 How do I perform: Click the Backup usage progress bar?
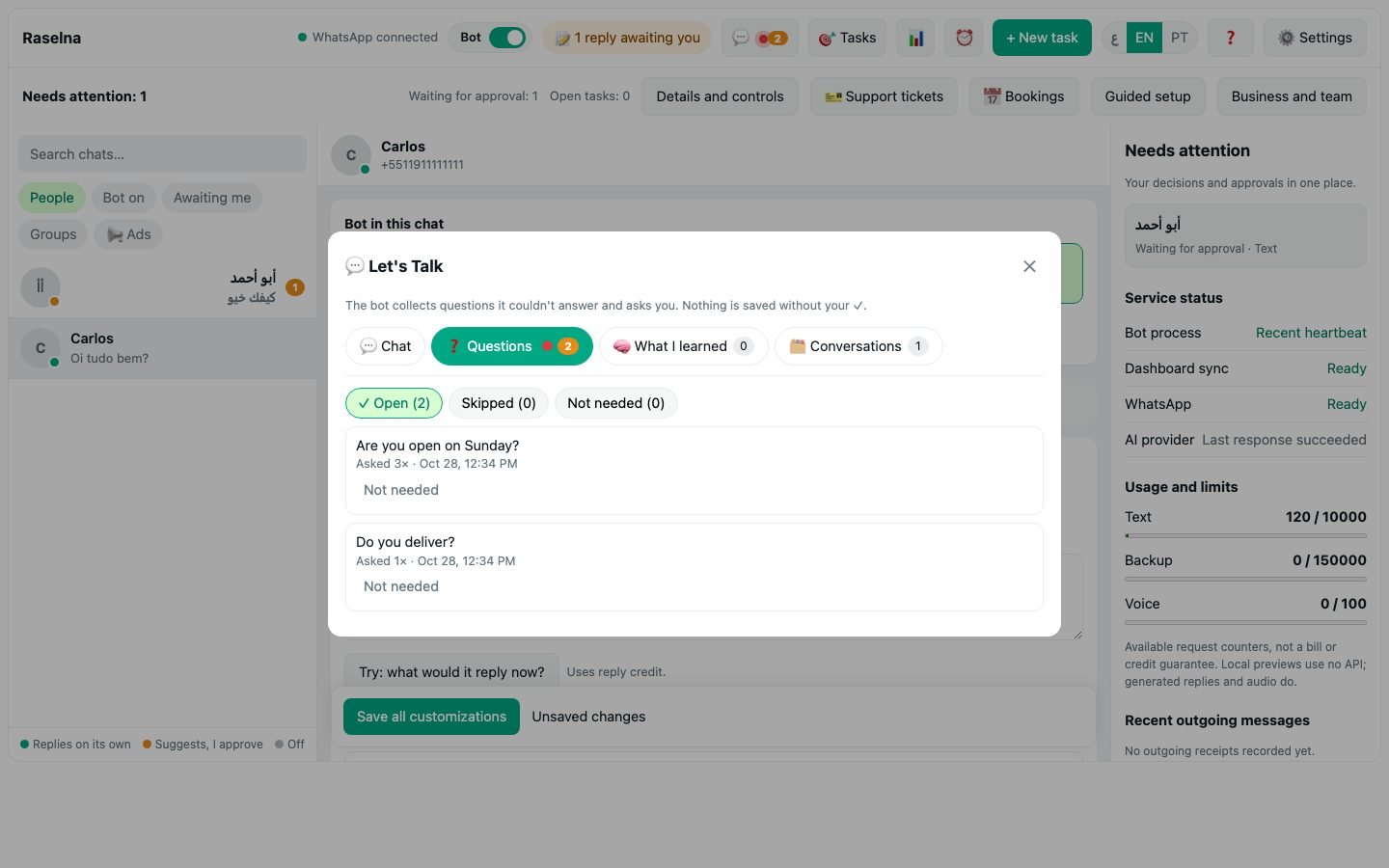coord(1245,579)
